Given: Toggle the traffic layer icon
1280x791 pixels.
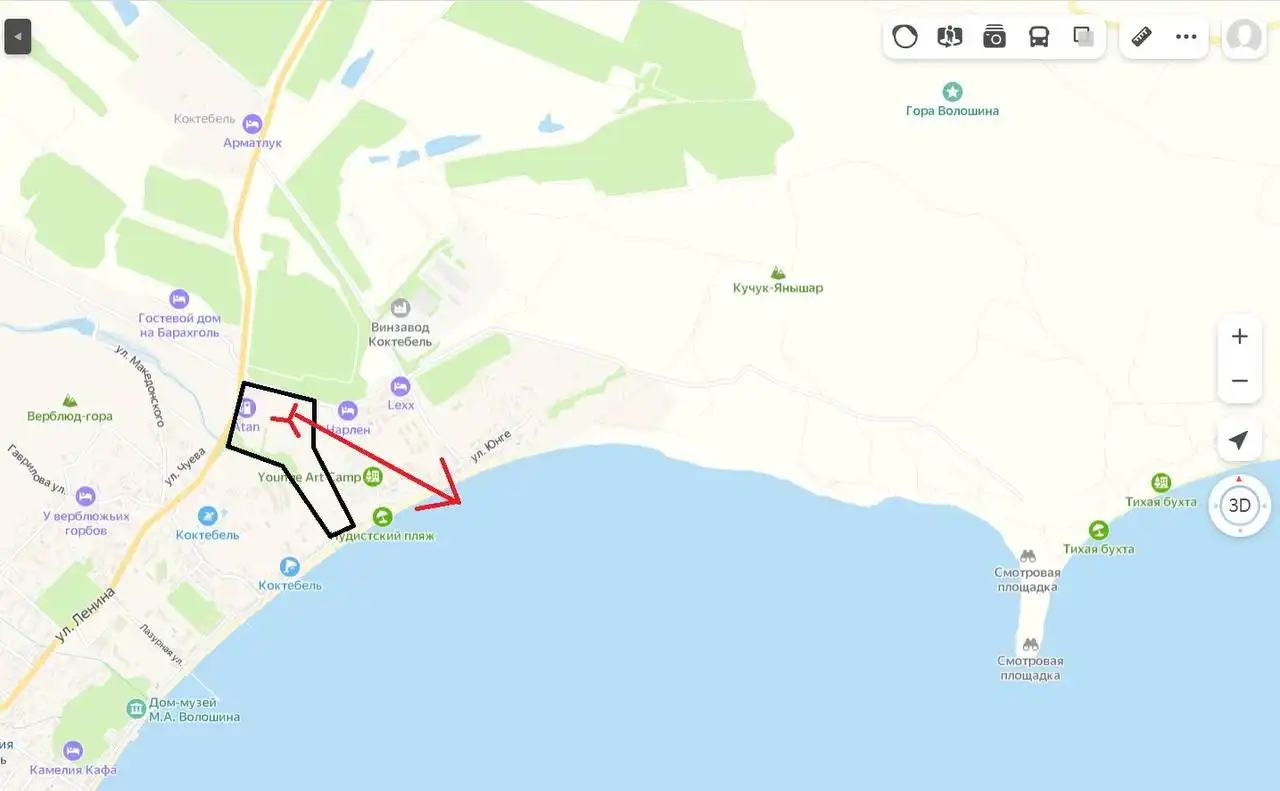Looking at the screenshot, I should pyautogui.click(x=905, y=37).
